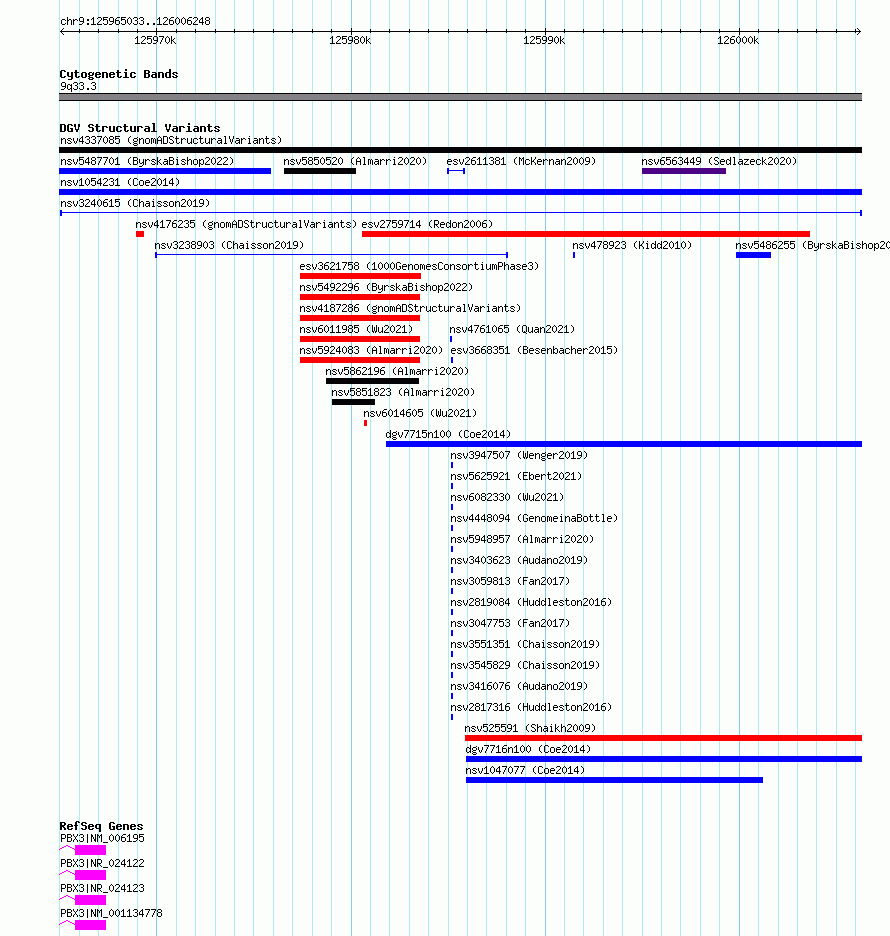Click the 126000k ruler position label
This screenshot has height=936, width=890.
[738, 41]
